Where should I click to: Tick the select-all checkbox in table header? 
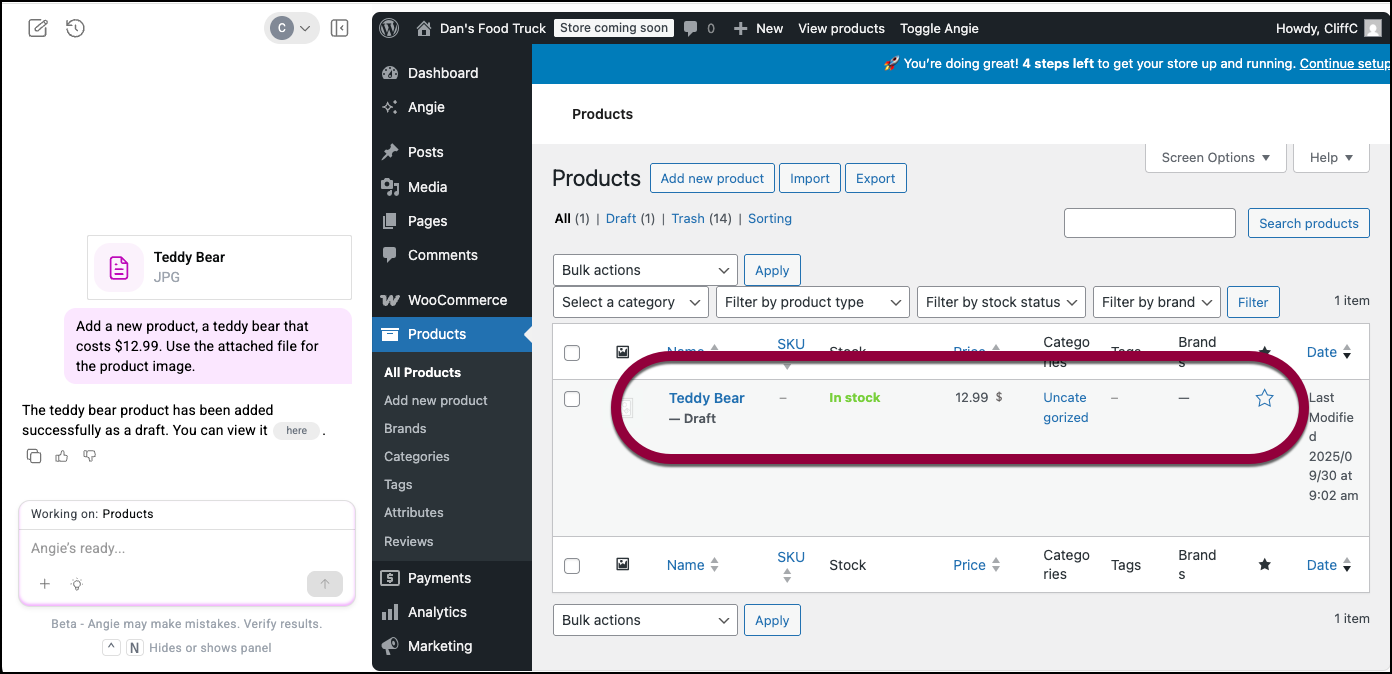pyautogui.click(x=572, y=352)
